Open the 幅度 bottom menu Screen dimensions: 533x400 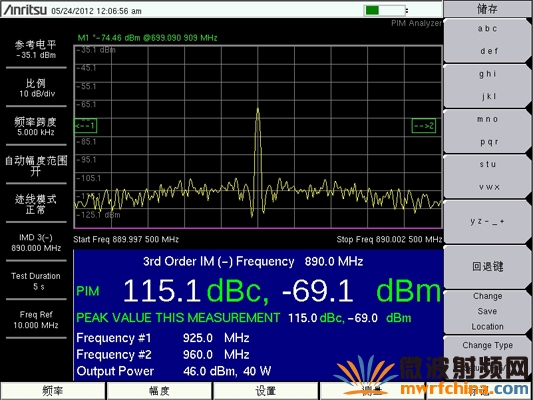[x=159, y=391]
